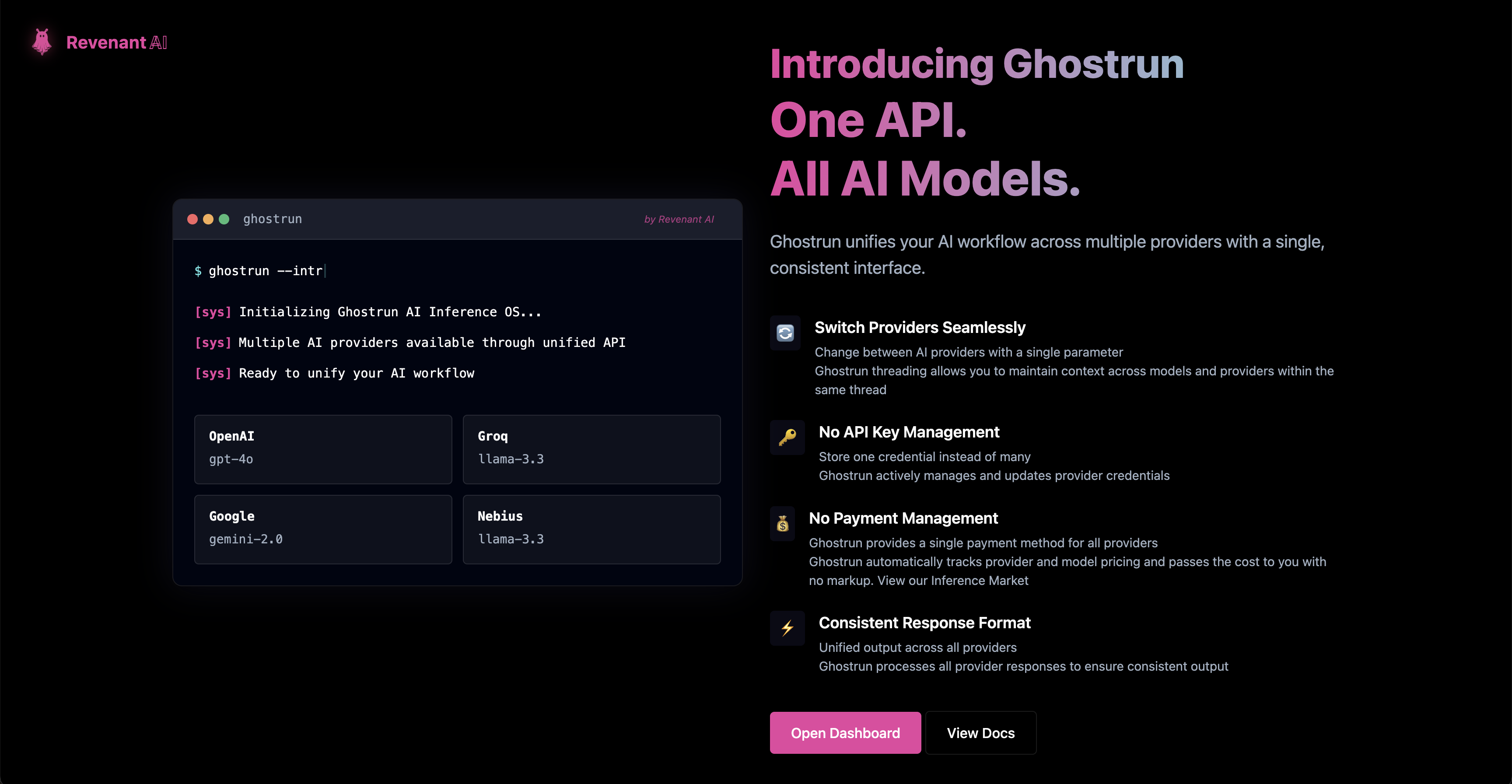
Task: Click the money bag icon for Payment Management
Action: tap(782, 523)
